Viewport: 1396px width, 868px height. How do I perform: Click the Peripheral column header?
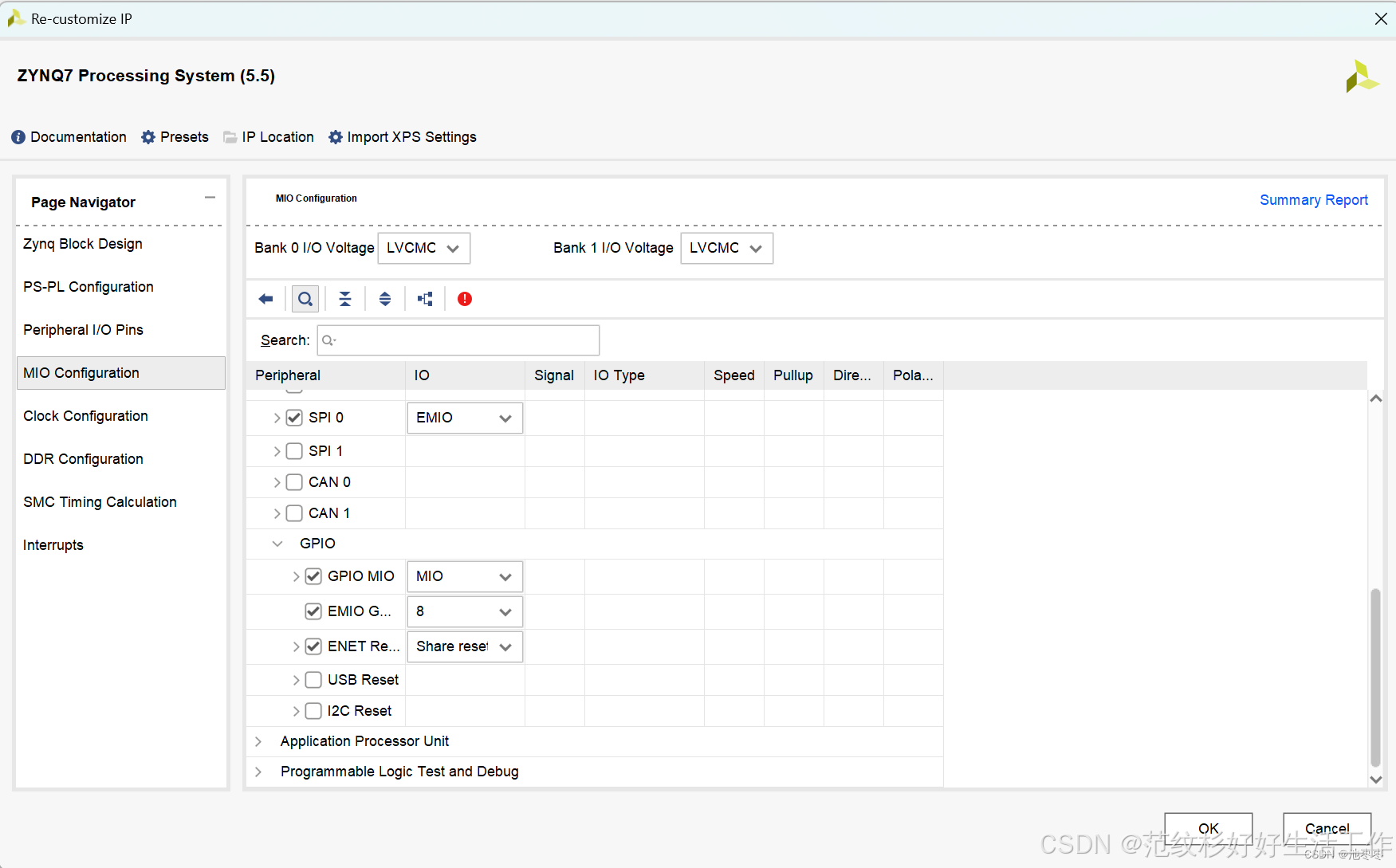[x=326, y=375]
